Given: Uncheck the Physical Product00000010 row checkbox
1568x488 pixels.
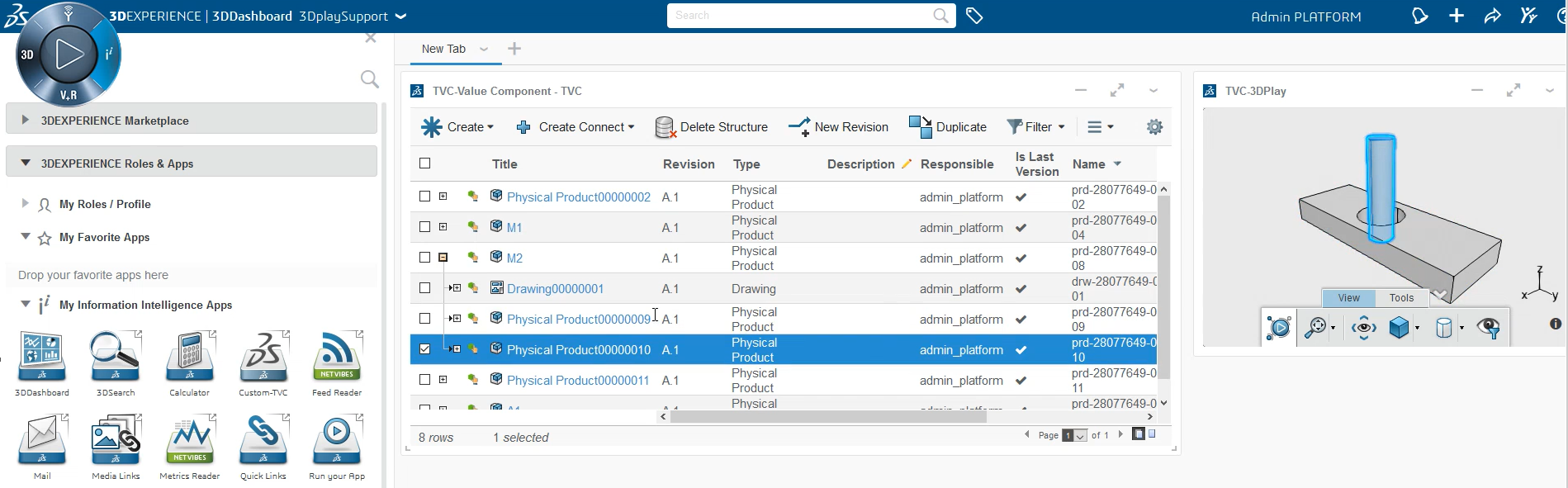Looking at the screenshot, I should tap(425, 349).
